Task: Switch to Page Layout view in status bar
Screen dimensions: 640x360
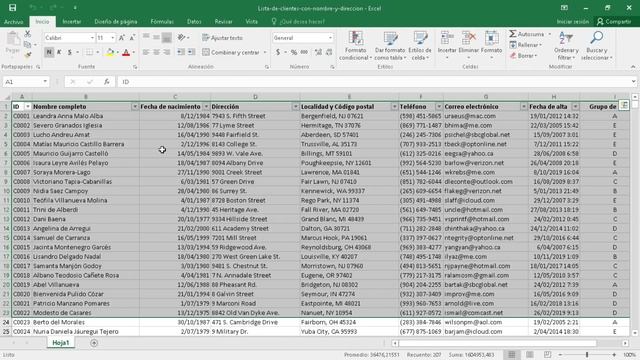Action: pyautogui.click(x=529, y=354)
